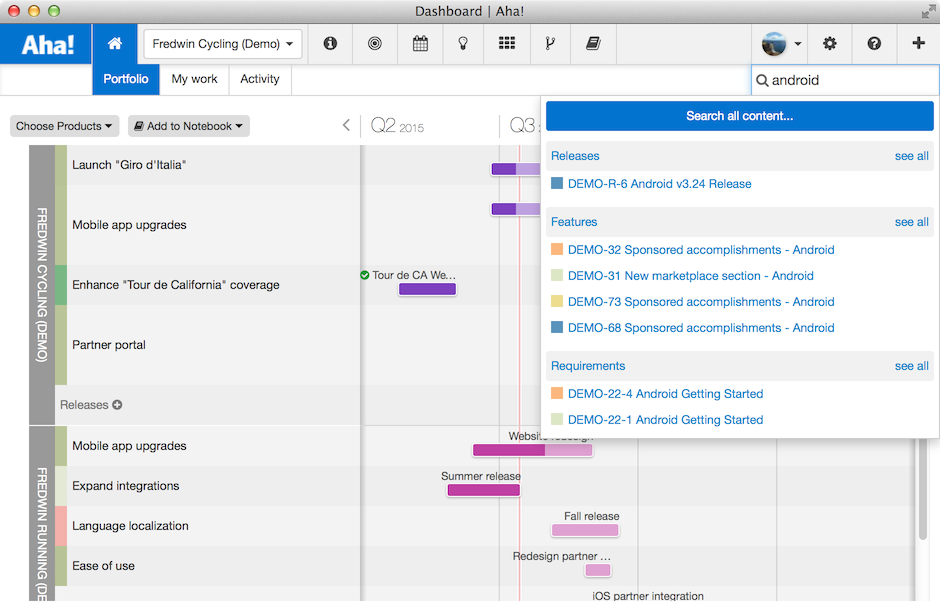Open the settings gear icon

(x=830, y=43)
